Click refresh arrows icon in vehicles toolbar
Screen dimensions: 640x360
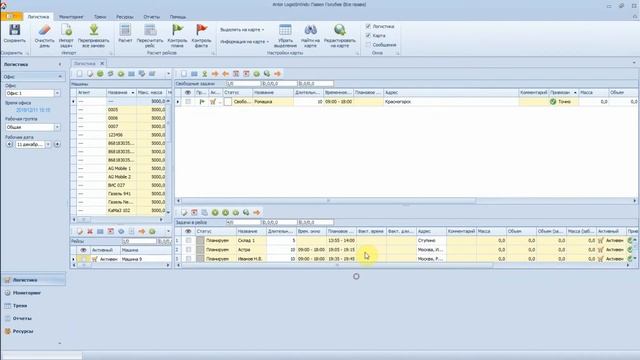tap(110, 74)
